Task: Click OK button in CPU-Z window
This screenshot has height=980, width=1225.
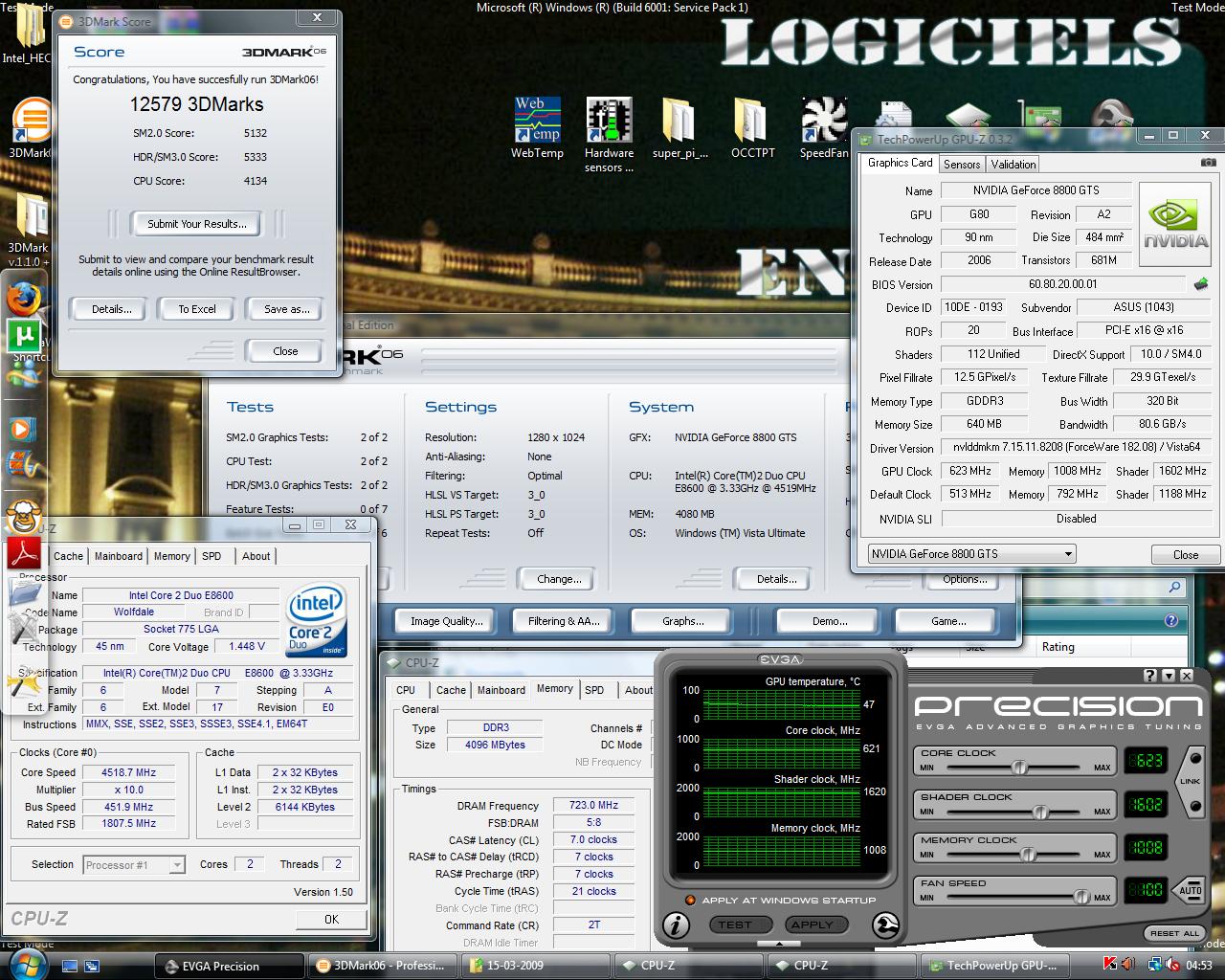Action: click(331, 919)
